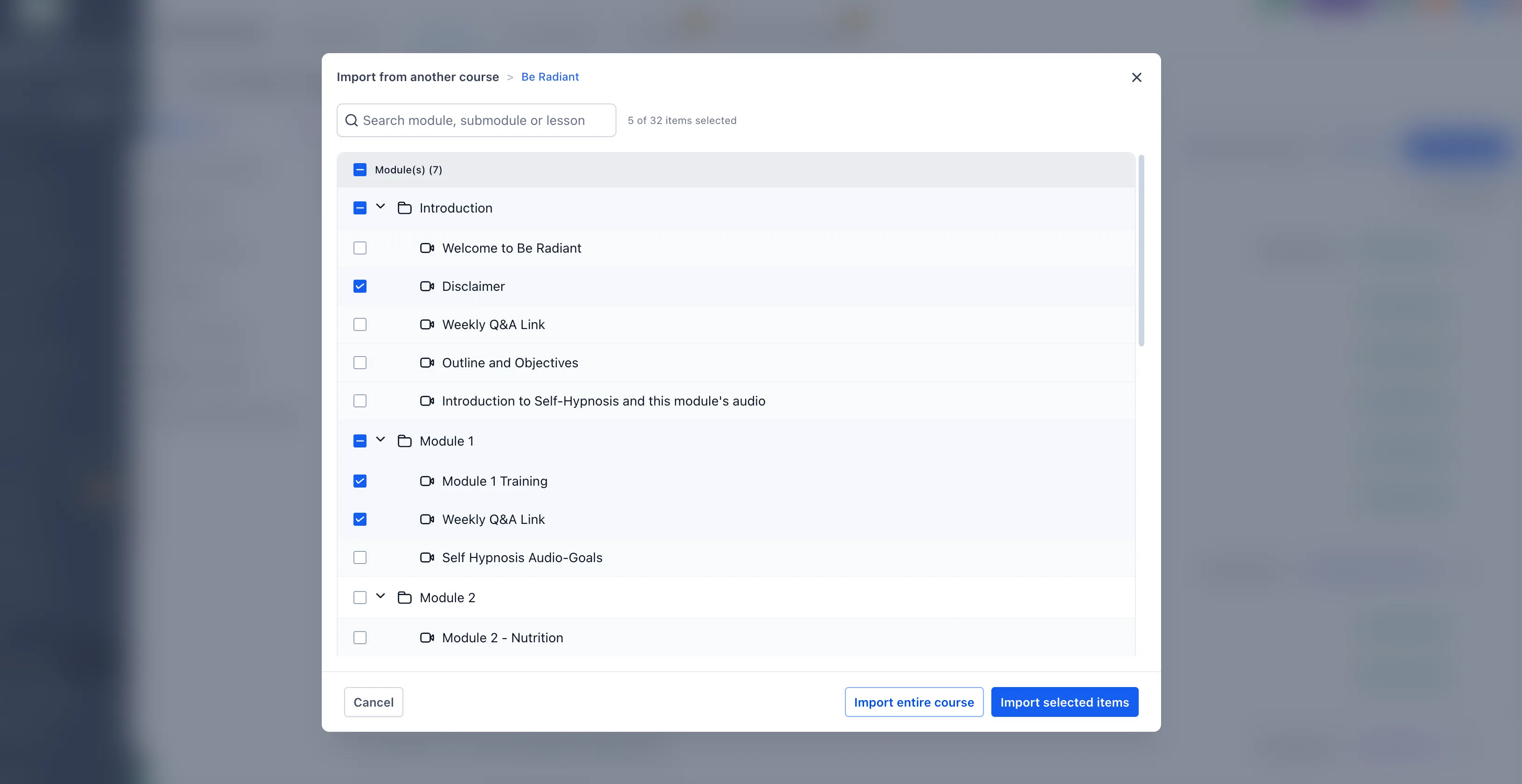Image resolution: width=1522 pixels, height=784 pixels.
Task: Click the folder icon beside Module 1
Action: (404, 441)
